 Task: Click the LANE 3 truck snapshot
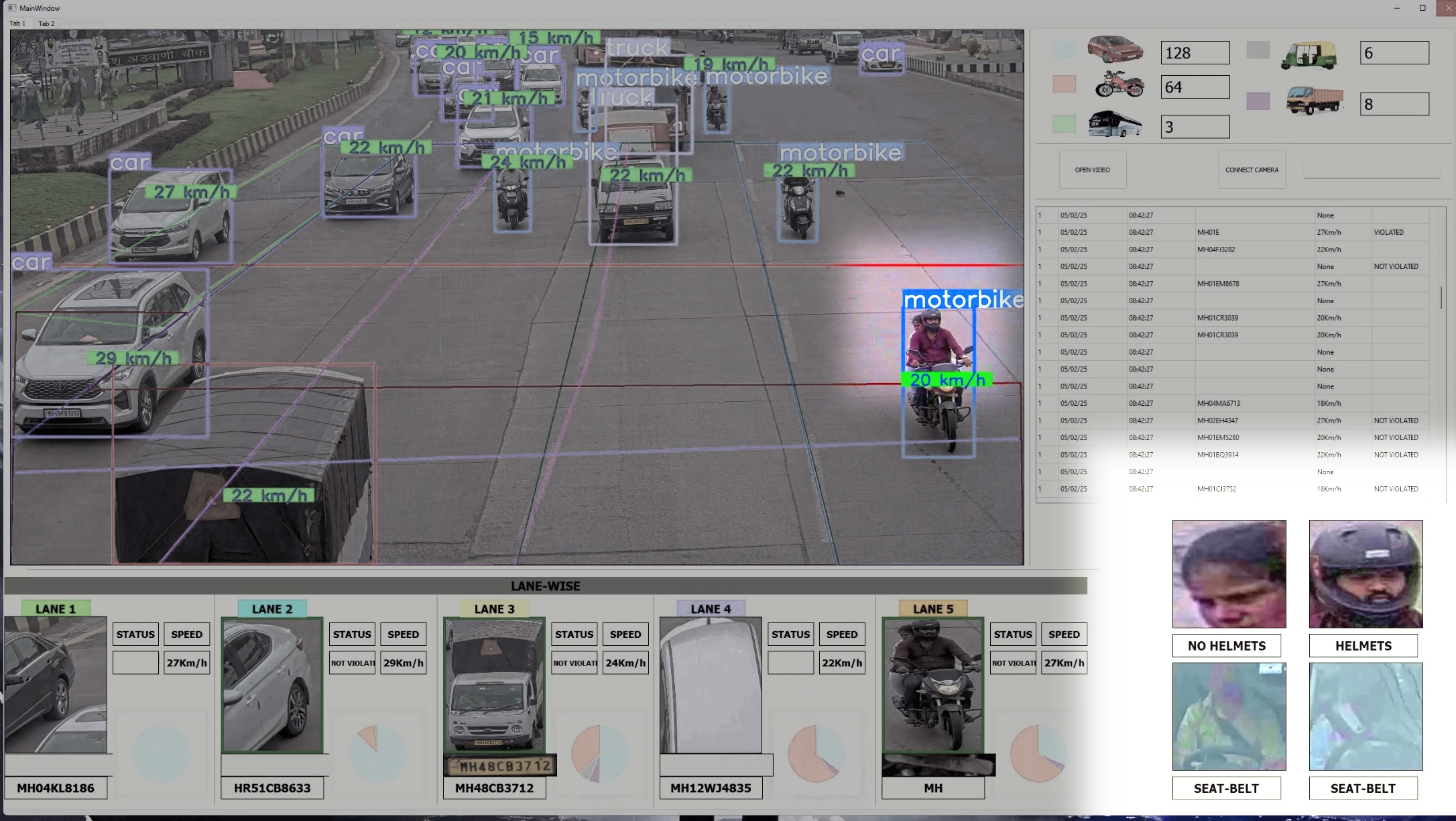click(x=494, y=685)
